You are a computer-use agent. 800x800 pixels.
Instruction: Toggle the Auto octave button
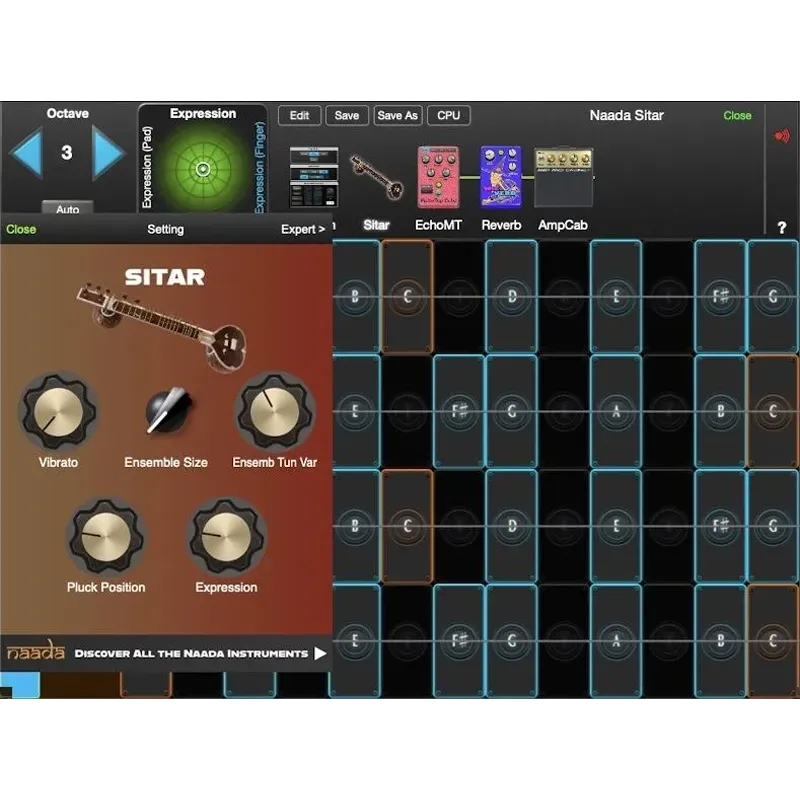tap(67, 209)
